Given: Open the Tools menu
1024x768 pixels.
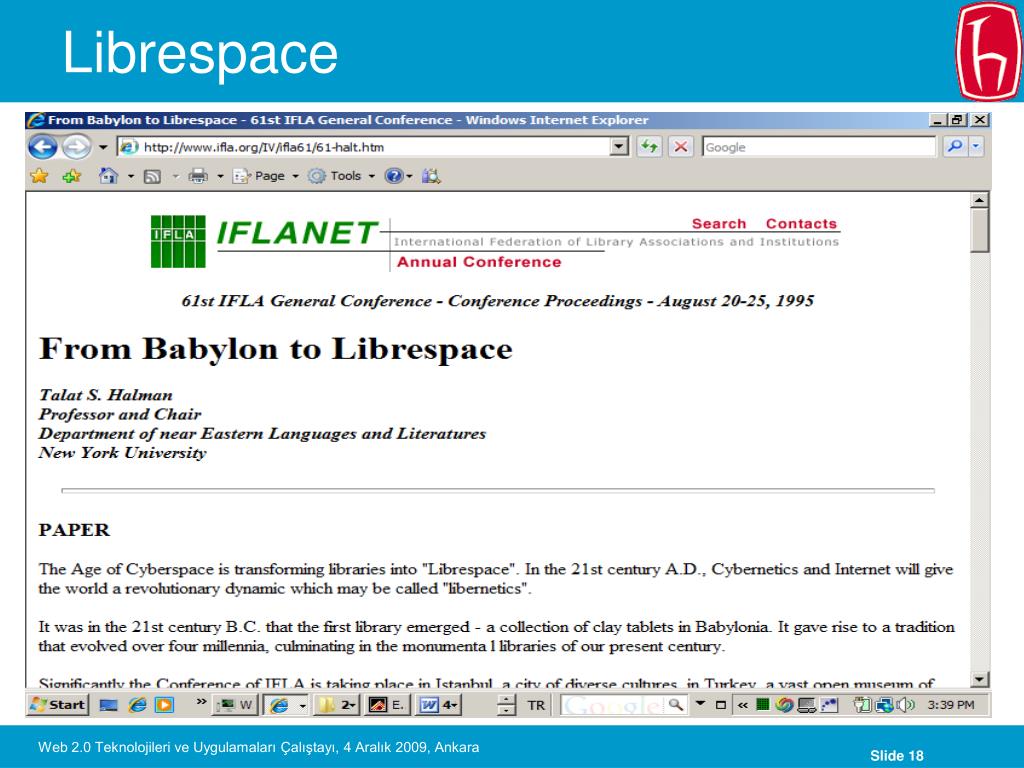Looking at the screenshot, I should click(x=341, y=176).
